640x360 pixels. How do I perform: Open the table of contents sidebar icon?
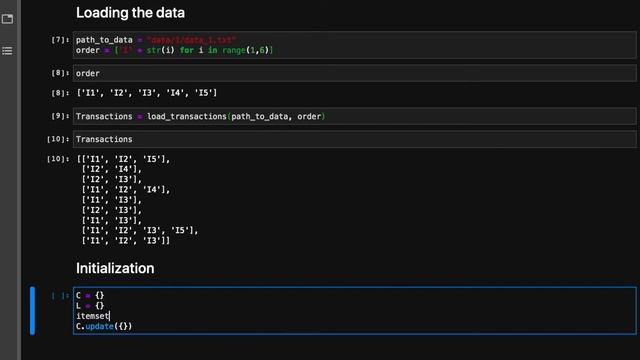(7, 51)
